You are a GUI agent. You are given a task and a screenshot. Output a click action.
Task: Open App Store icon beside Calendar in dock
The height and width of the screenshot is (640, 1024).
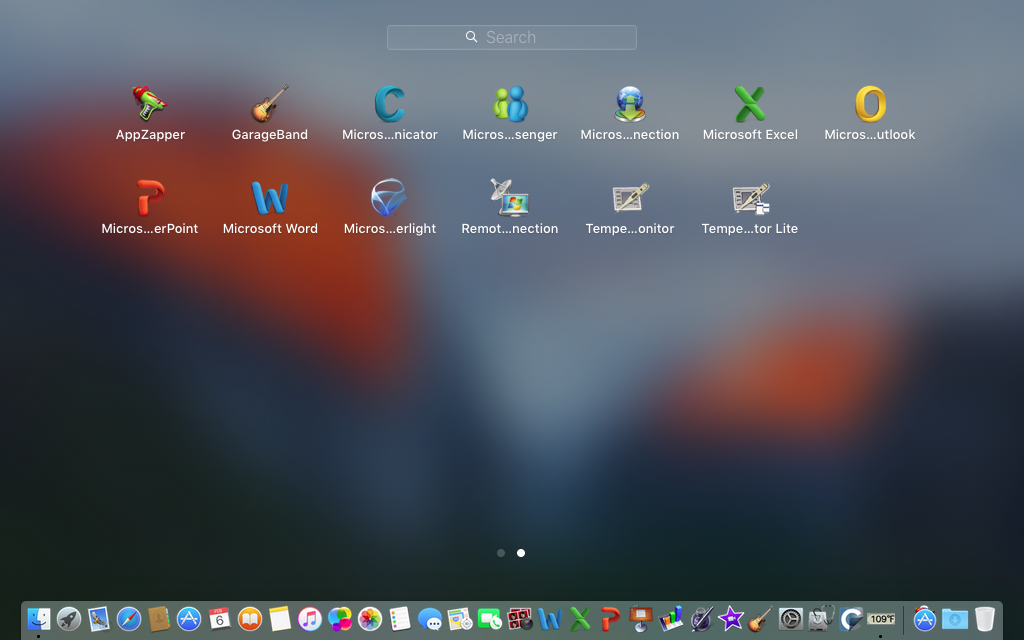click(x=189, y=618)
